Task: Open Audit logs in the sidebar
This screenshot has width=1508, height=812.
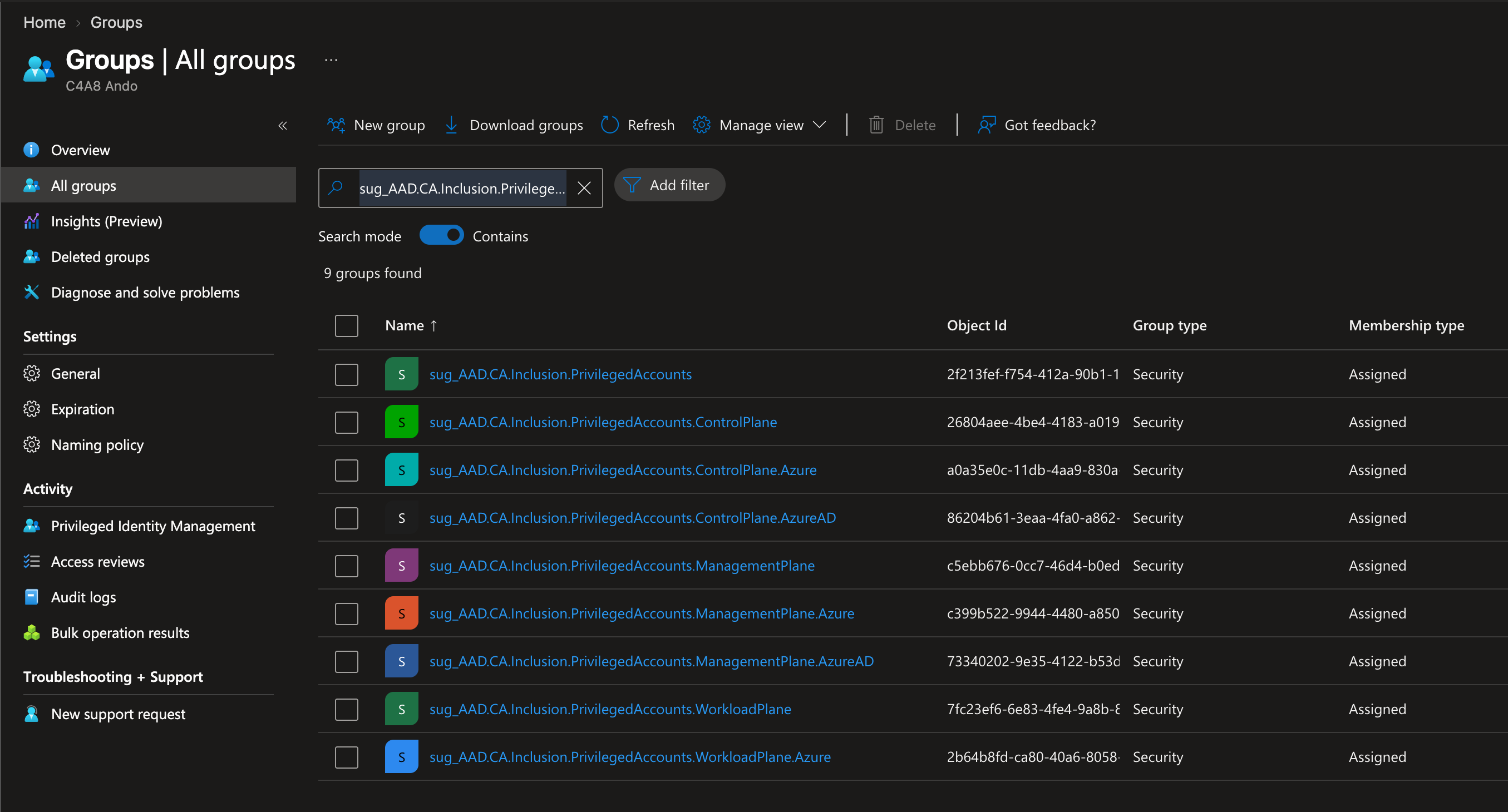Action: coord(148,597)
